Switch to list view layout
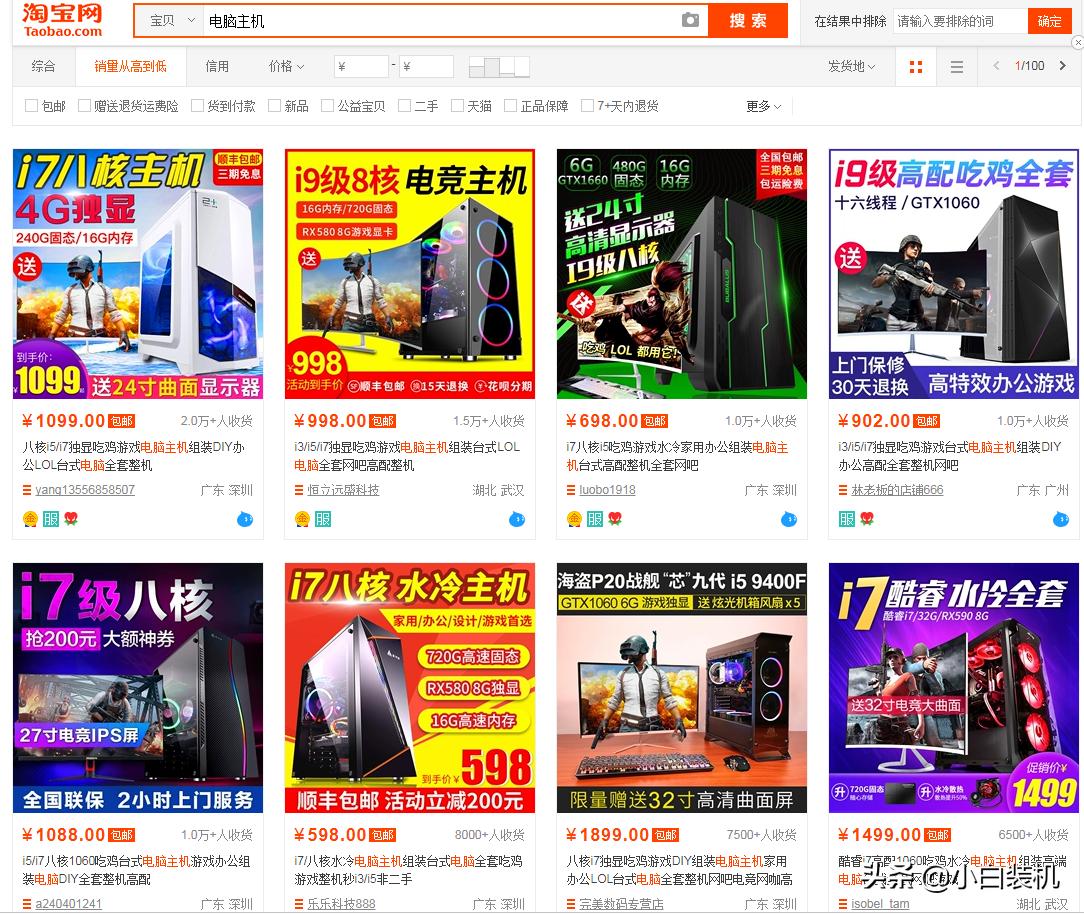This screenshot has width=1084, height=915. [956, 66]
